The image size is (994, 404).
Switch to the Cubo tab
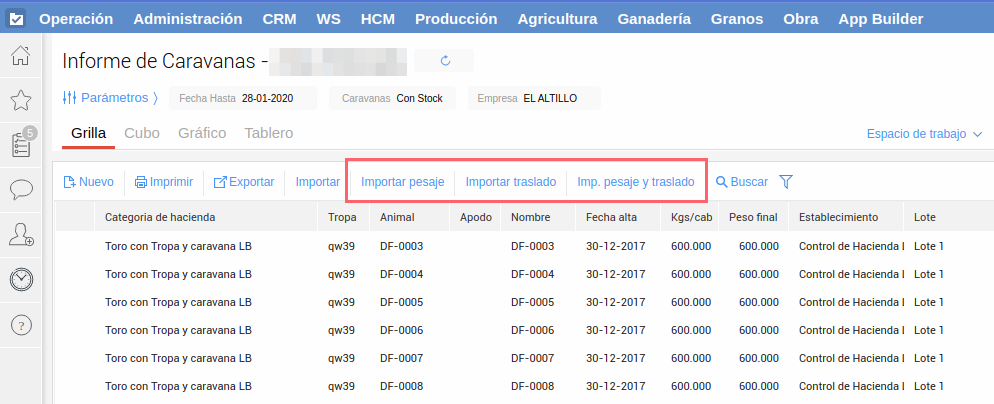142,133
